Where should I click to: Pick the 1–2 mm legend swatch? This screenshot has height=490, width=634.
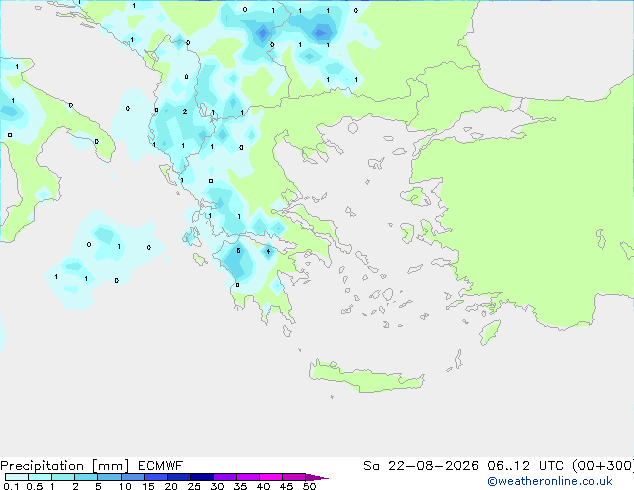pyautogui.click(x=63, y=477)
